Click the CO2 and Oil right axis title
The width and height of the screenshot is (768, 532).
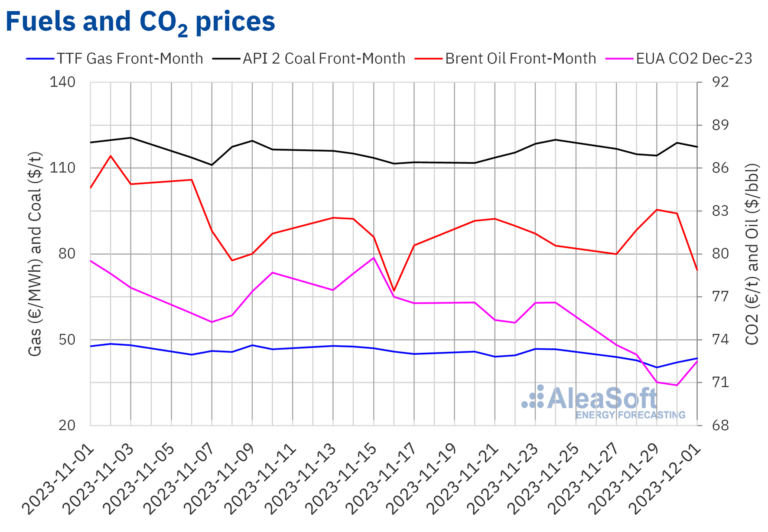click(x=752, y=254)
